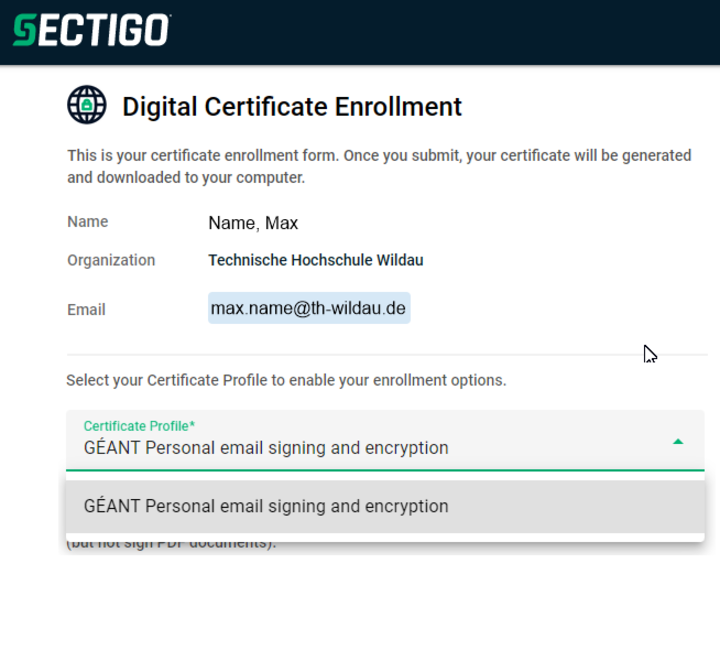Click the green S in Sectigo logo
This screenshot has height=661, width=720.
point(25,30)
